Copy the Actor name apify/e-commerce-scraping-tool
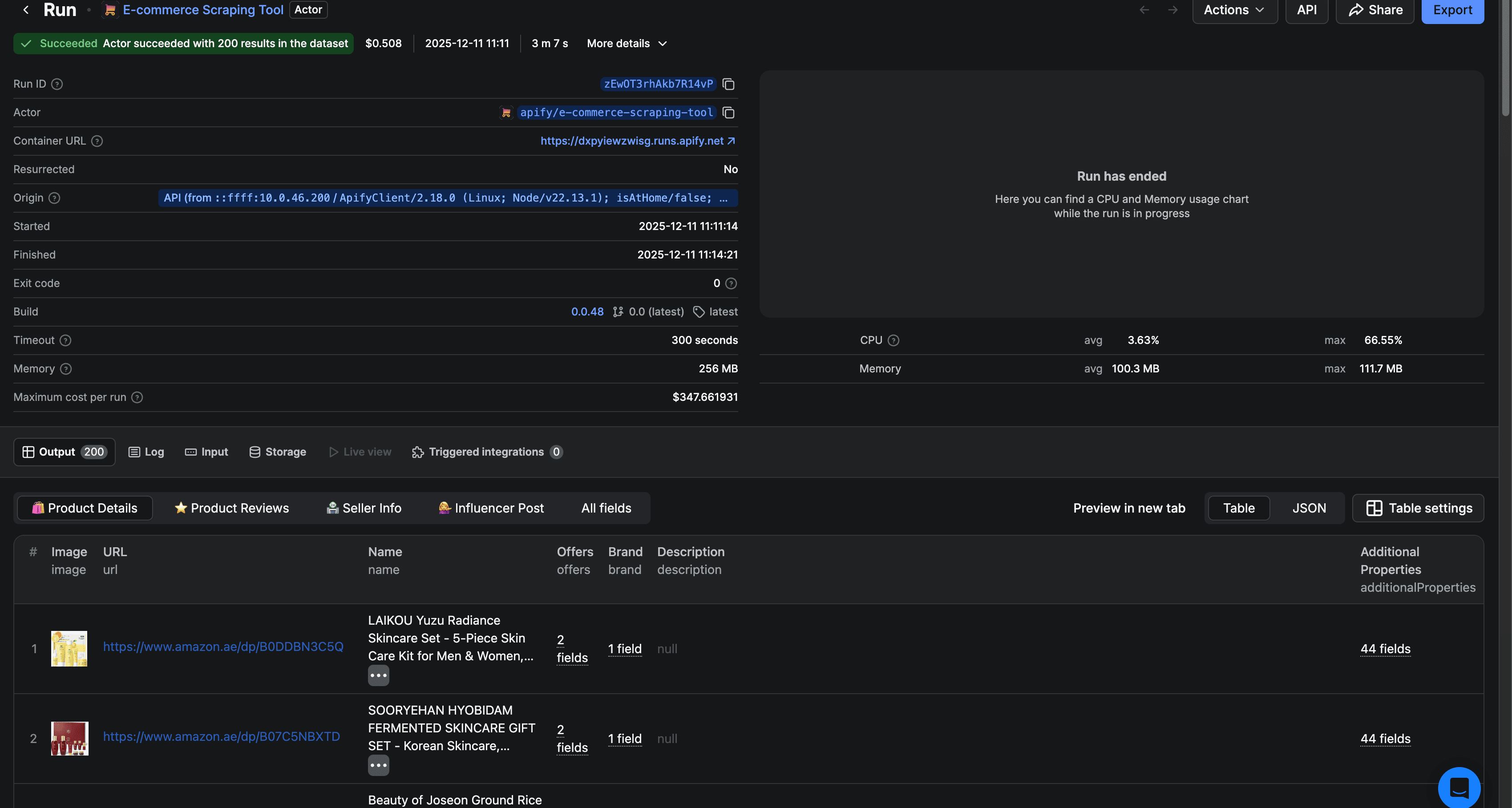Viewport: 1512px width, 808px height. 728,113
